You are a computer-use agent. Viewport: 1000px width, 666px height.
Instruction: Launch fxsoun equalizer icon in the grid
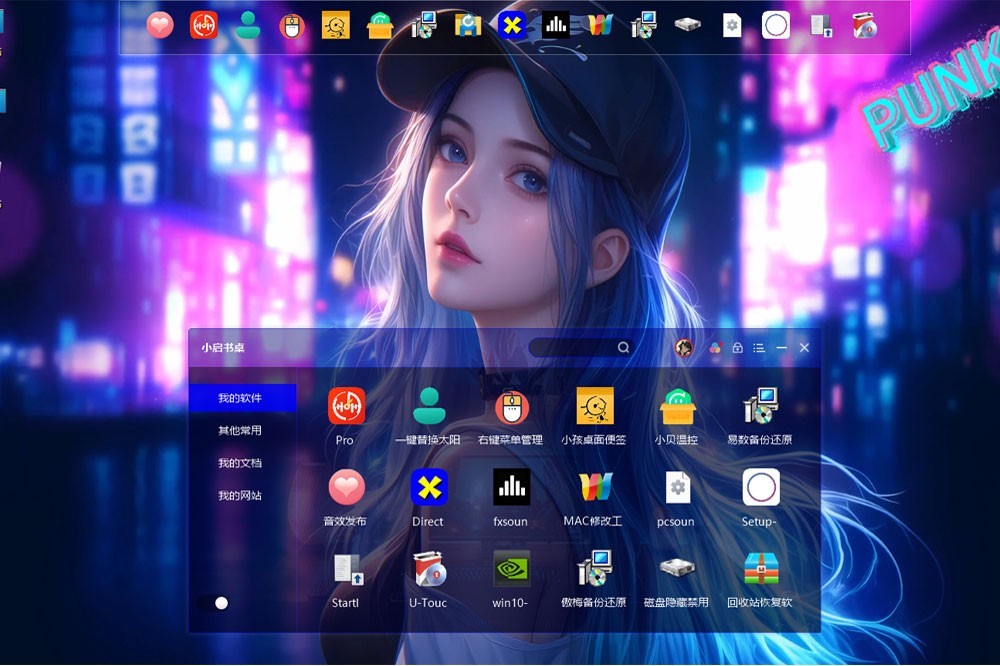click(x=511, y=488)
